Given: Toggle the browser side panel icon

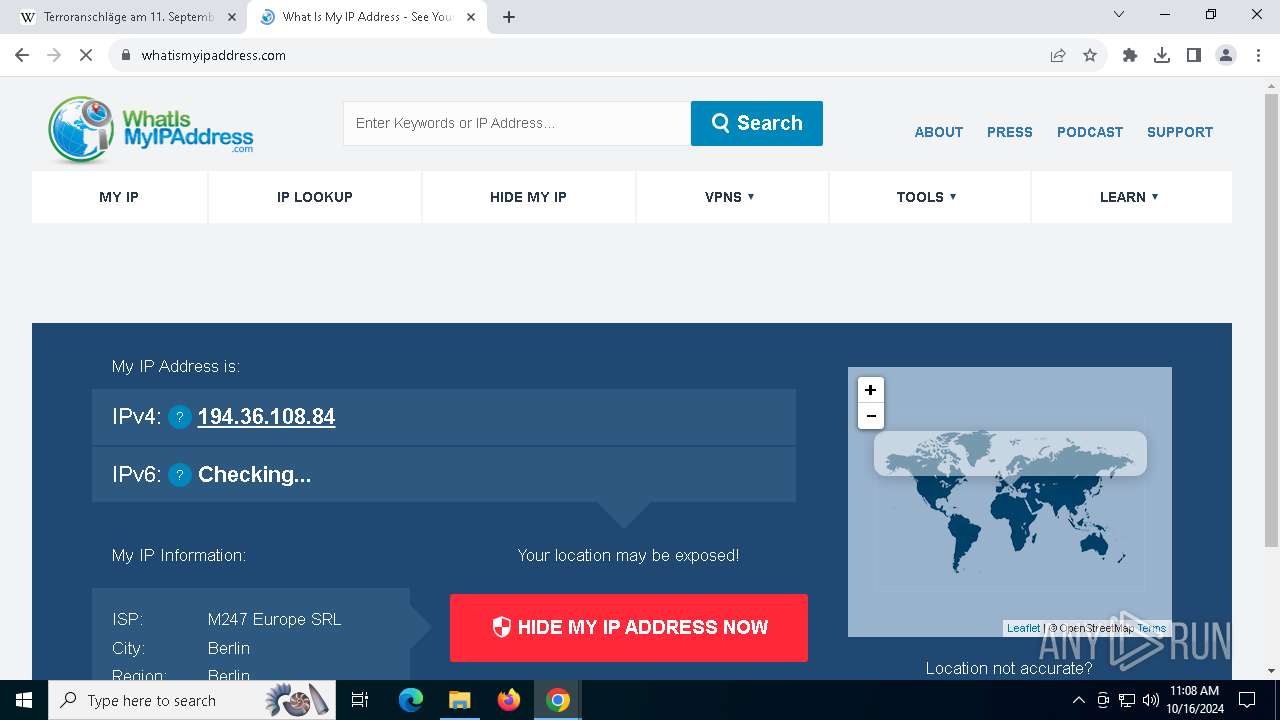Looking at the screenshot, I should [x=1194, y=55].
